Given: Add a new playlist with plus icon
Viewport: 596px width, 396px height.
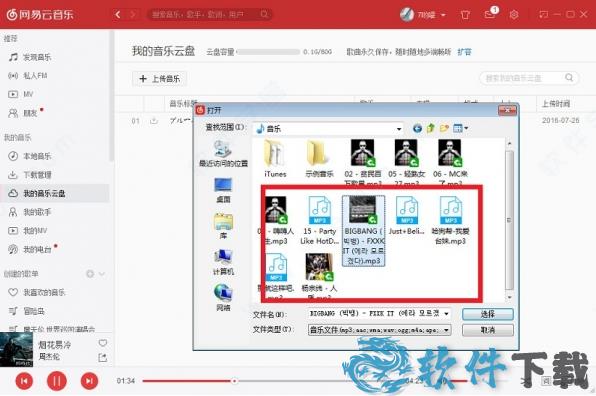Looking at the screenshot, I should (90, 273).
